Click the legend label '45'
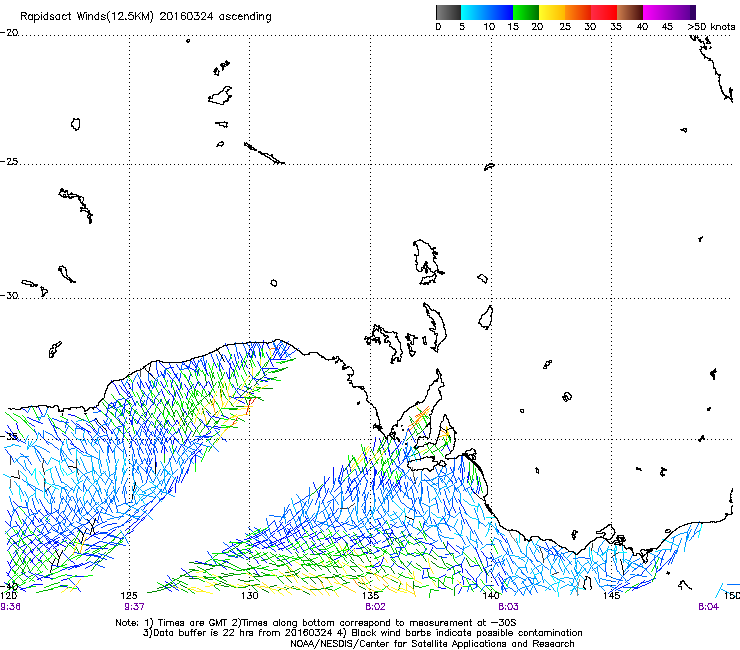Screen dimensions: 740x650 (x=667, y=27)
